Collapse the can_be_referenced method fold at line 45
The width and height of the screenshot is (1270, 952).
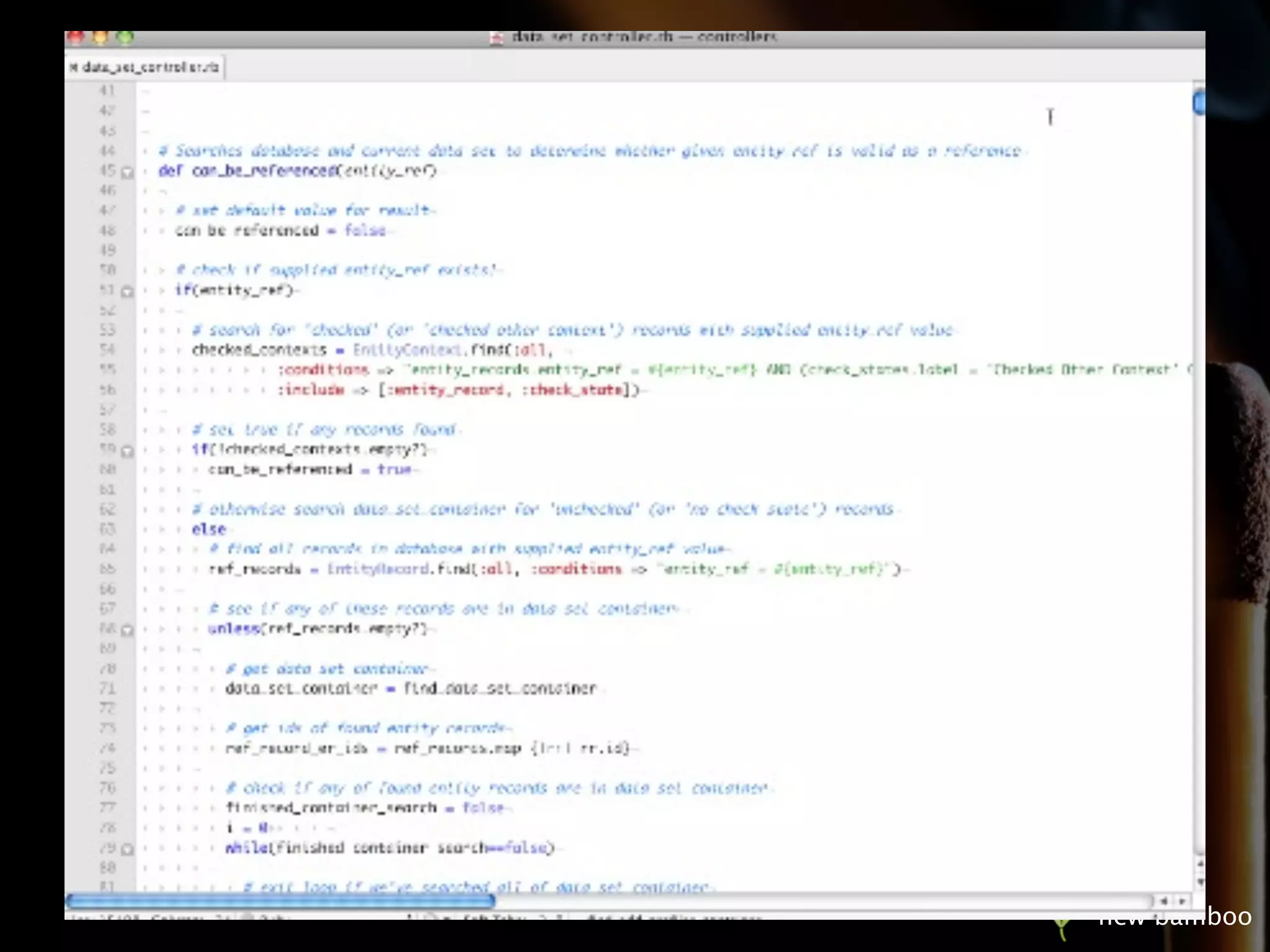click(127, 172)
